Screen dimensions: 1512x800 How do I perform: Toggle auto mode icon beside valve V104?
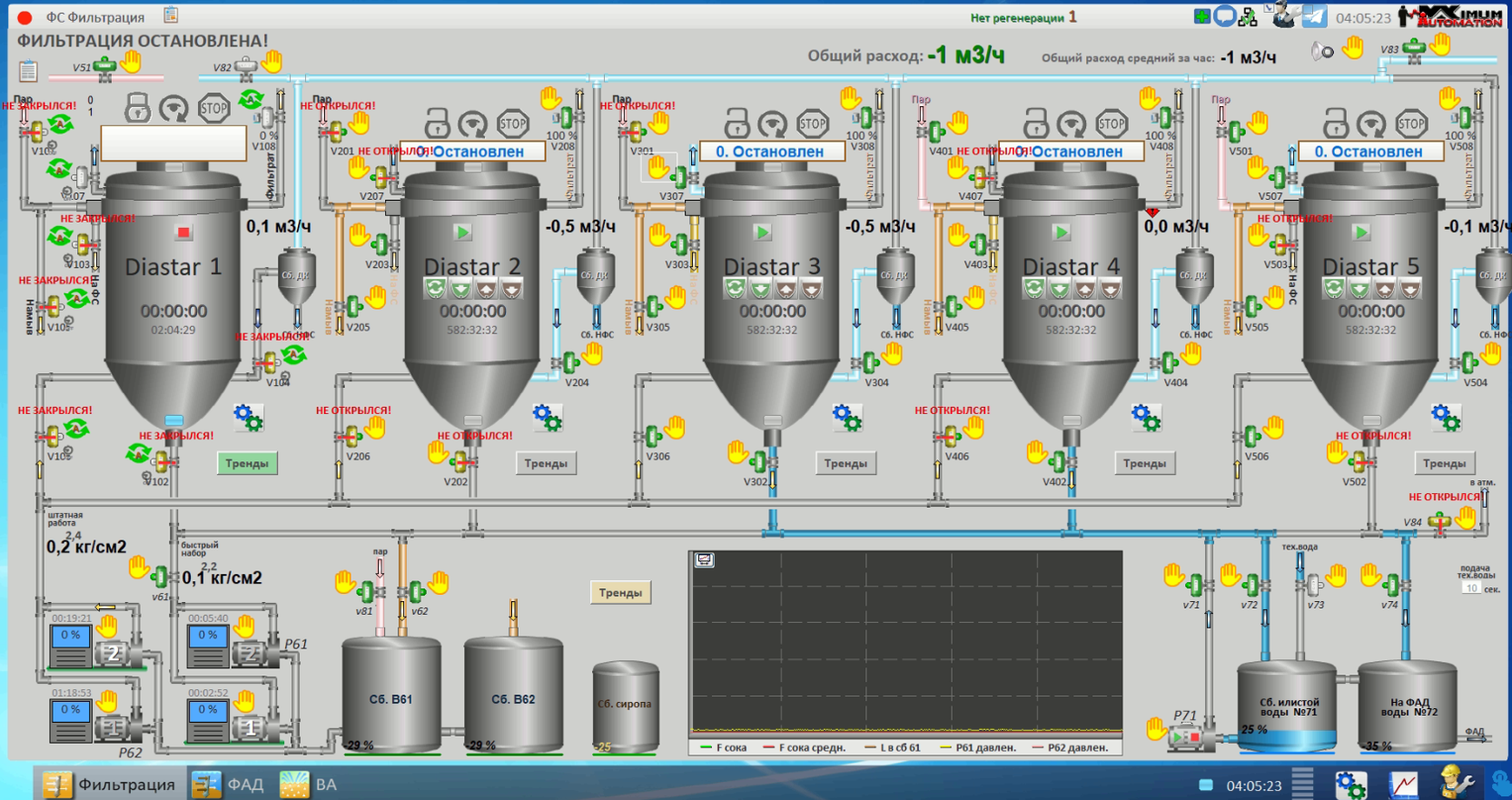(x=293, y=355)
